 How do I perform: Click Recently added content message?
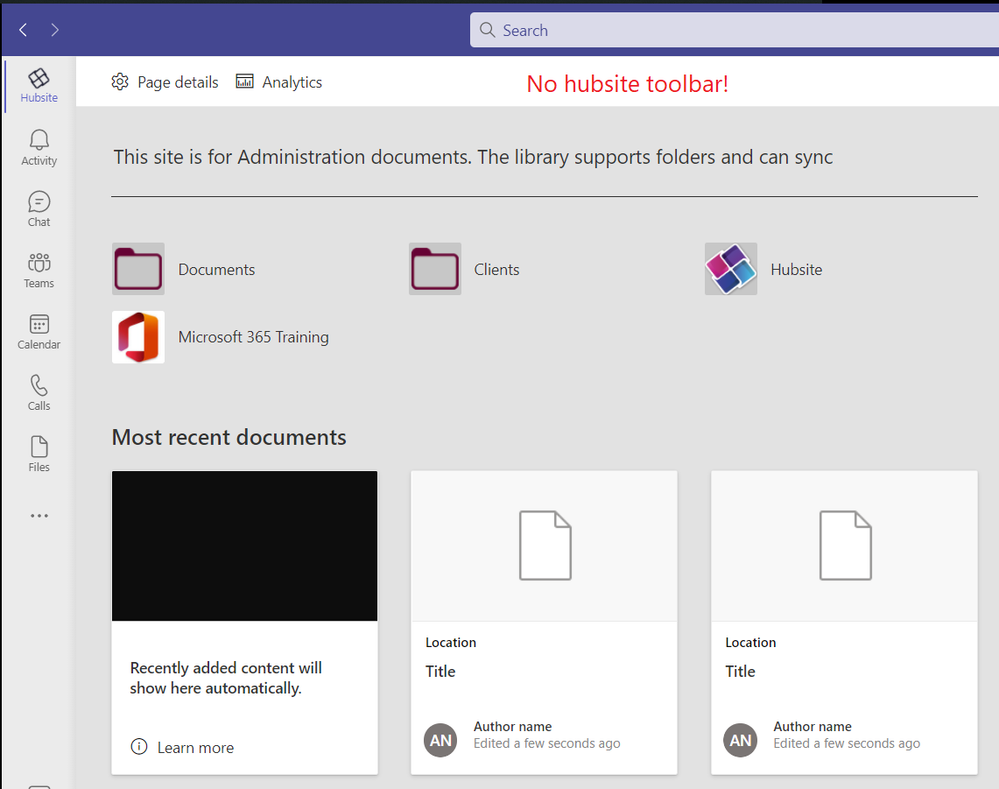[x=226, y=678]
